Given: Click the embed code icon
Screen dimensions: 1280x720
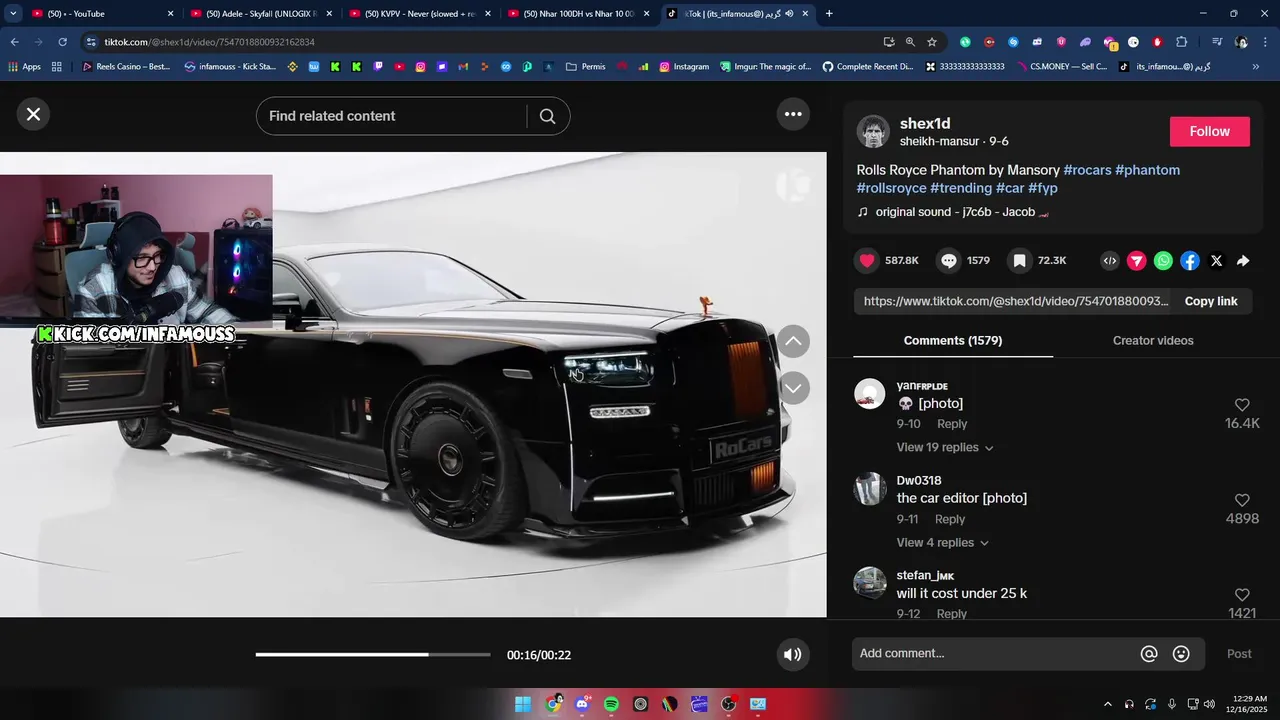Looking at the screenshot, I should point(1110,261).
